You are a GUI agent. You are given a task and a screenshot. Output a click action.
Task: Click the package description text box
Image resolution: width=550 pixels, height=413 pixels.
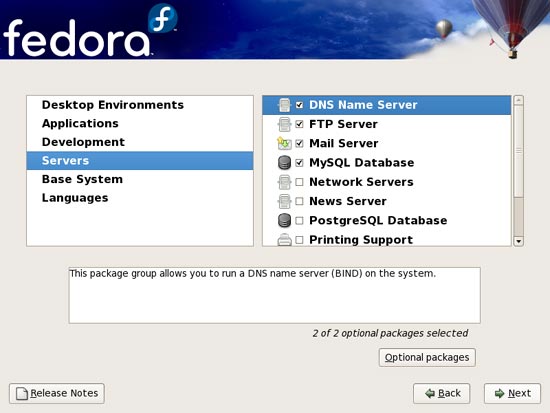click(x=275, y=295)
